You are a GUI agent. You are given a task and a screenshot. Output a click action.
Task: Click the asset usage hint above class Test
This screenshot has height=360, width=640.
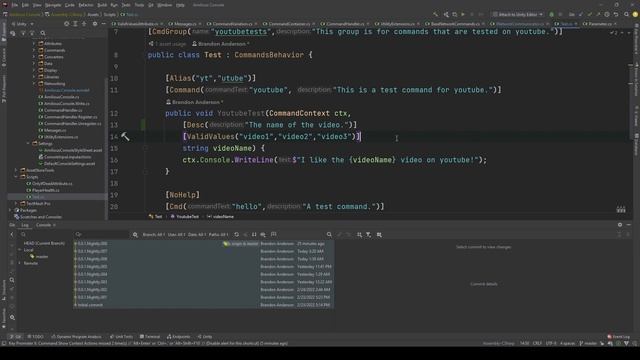167,44
